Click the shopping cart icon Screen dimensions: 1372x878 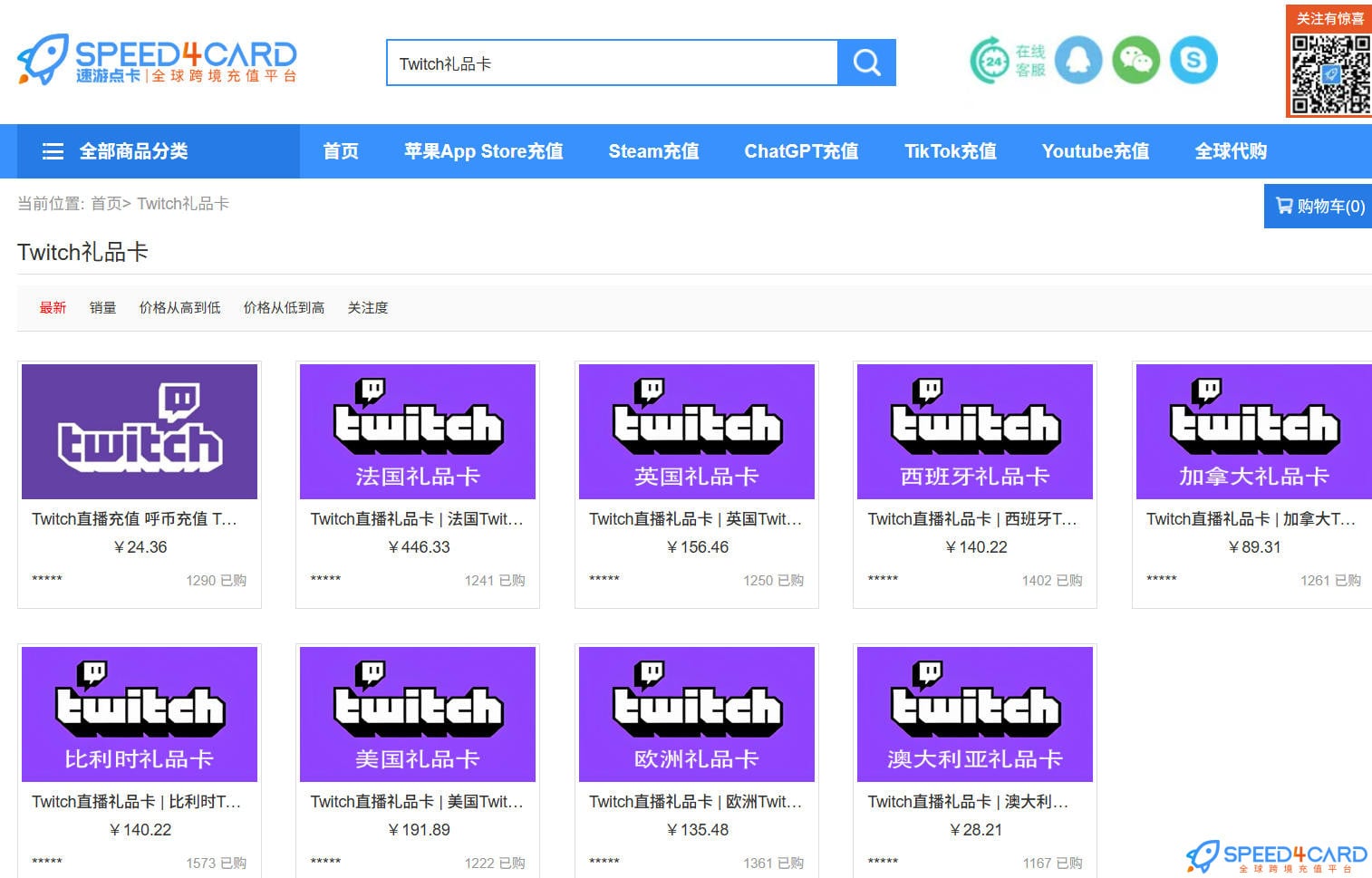click(x=1284, y=206)
